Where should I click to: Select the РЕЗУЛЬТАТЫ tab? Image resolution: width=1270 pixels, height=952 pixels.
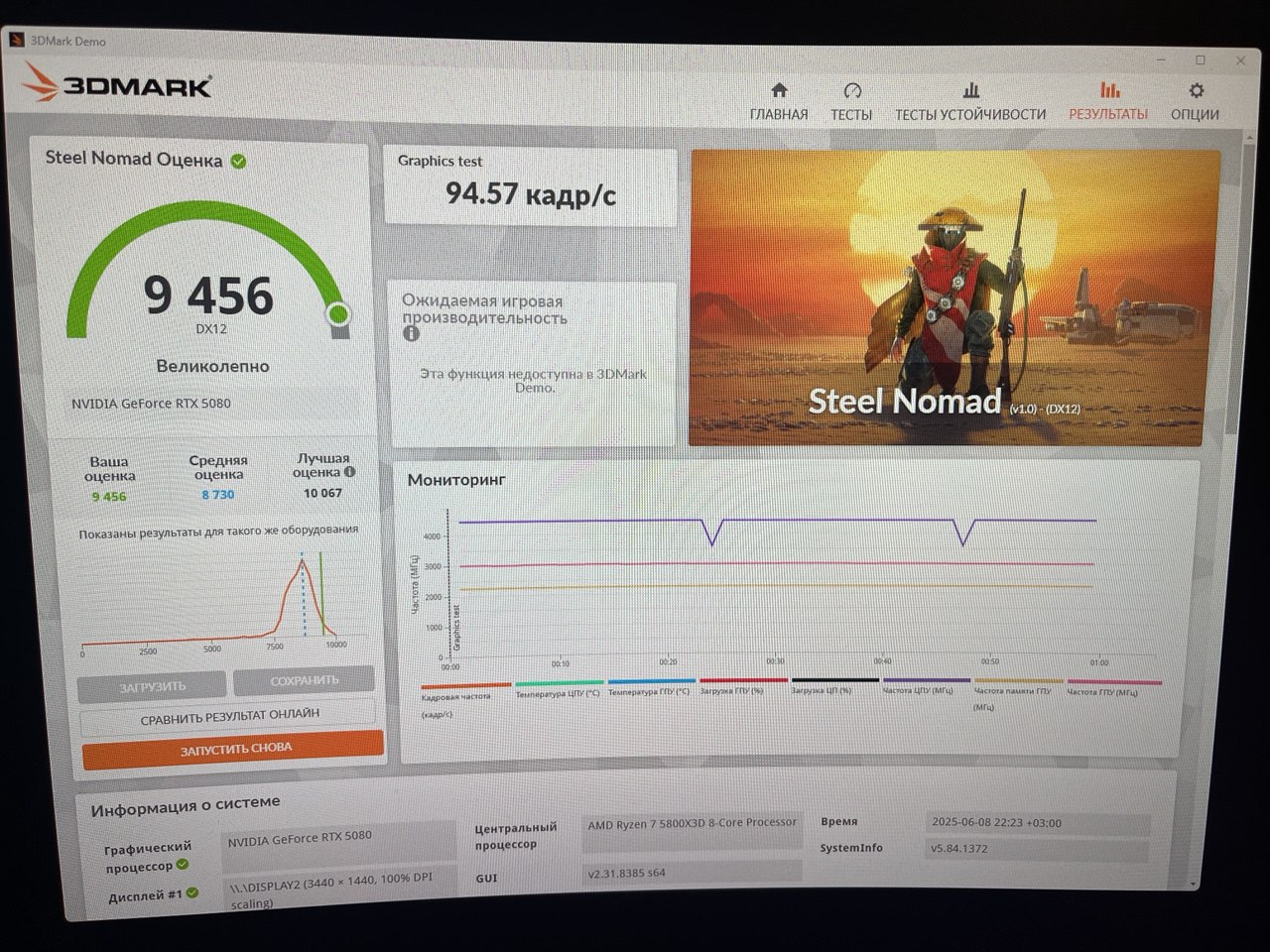click(x=1108, y=103)
